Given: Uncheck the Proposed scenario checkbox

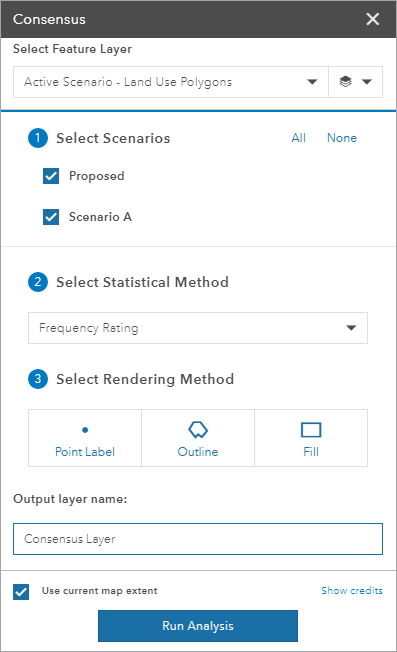Looking at the screenshot, I should pos(51,176).
